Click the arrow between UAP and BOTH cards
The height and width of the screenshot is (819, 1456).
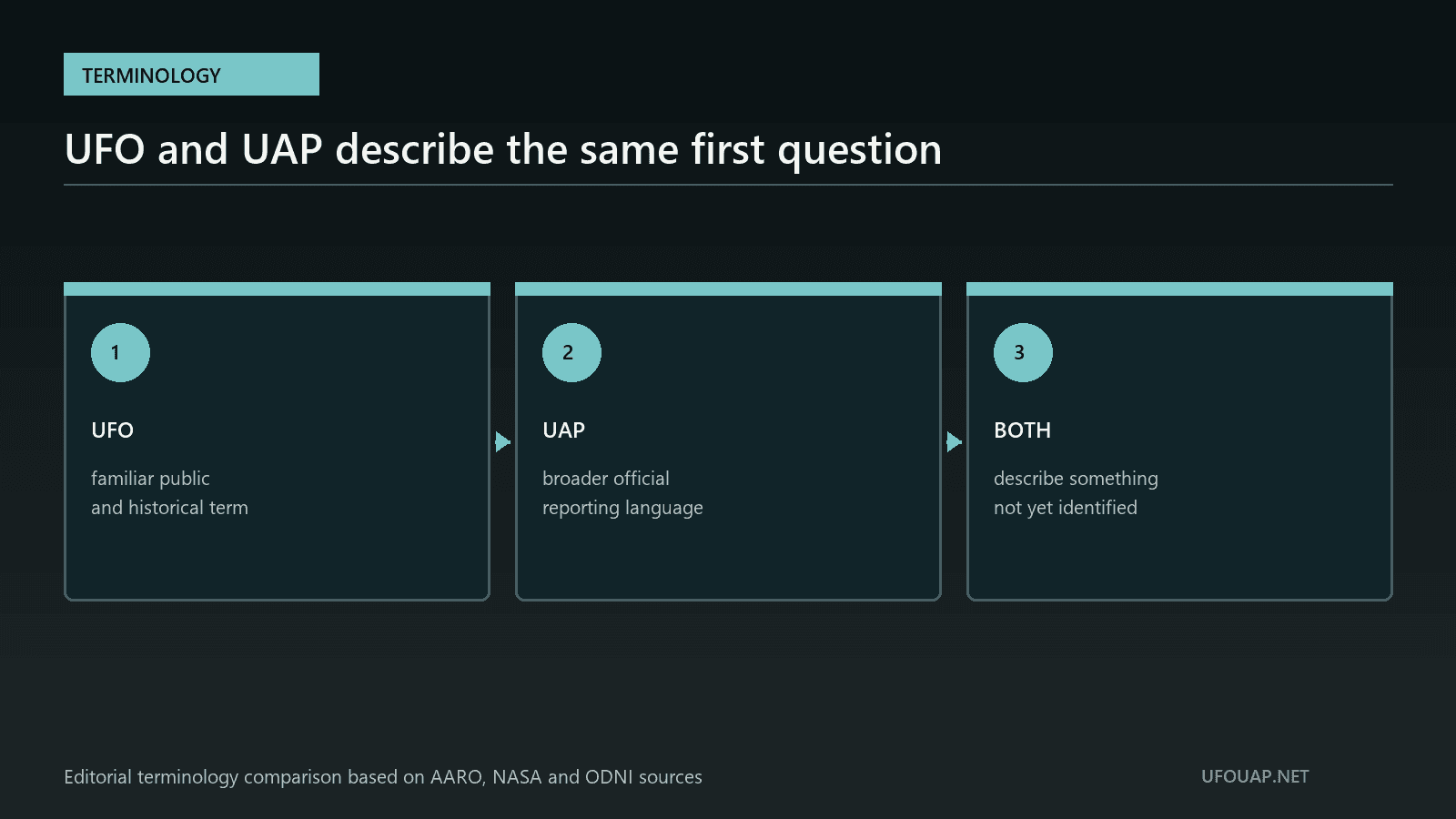(954, 441)
